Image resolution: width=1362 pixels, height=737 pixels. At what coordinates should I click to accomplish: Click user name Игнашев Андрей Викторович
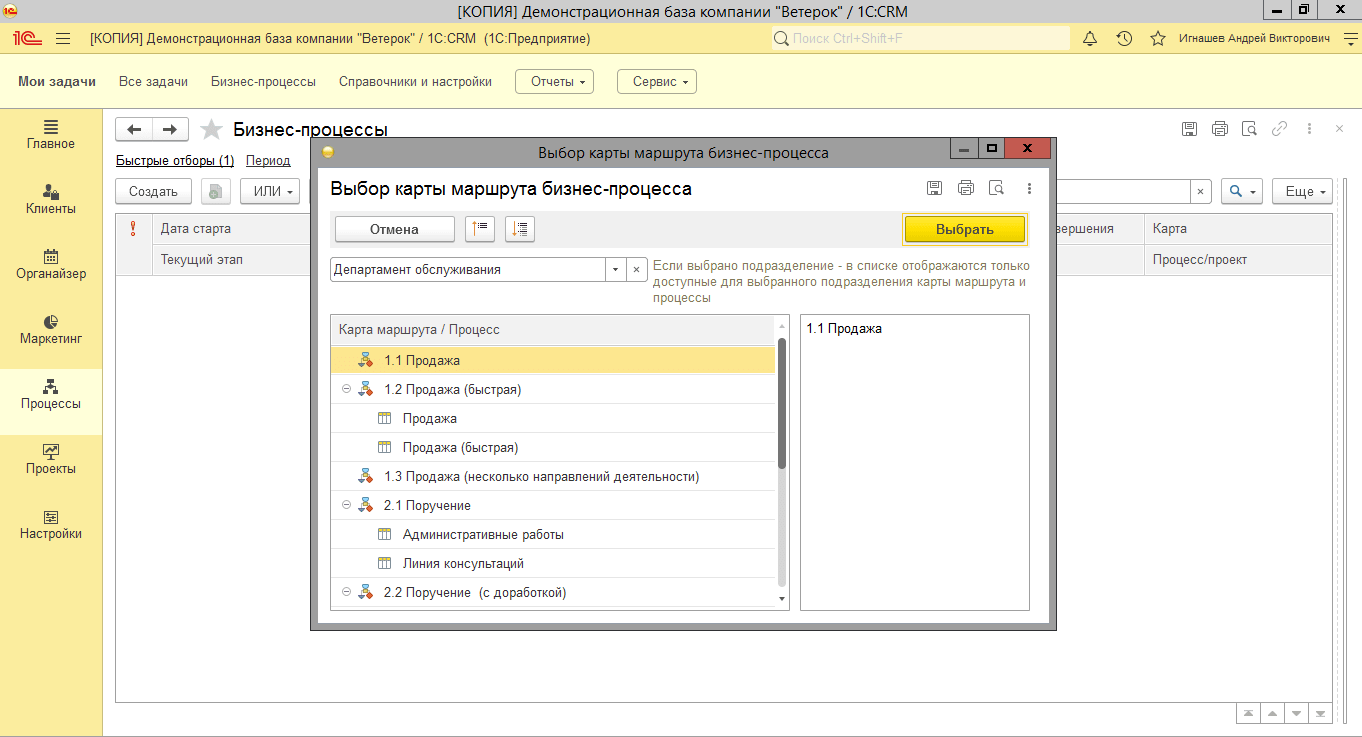point(1255,38)
